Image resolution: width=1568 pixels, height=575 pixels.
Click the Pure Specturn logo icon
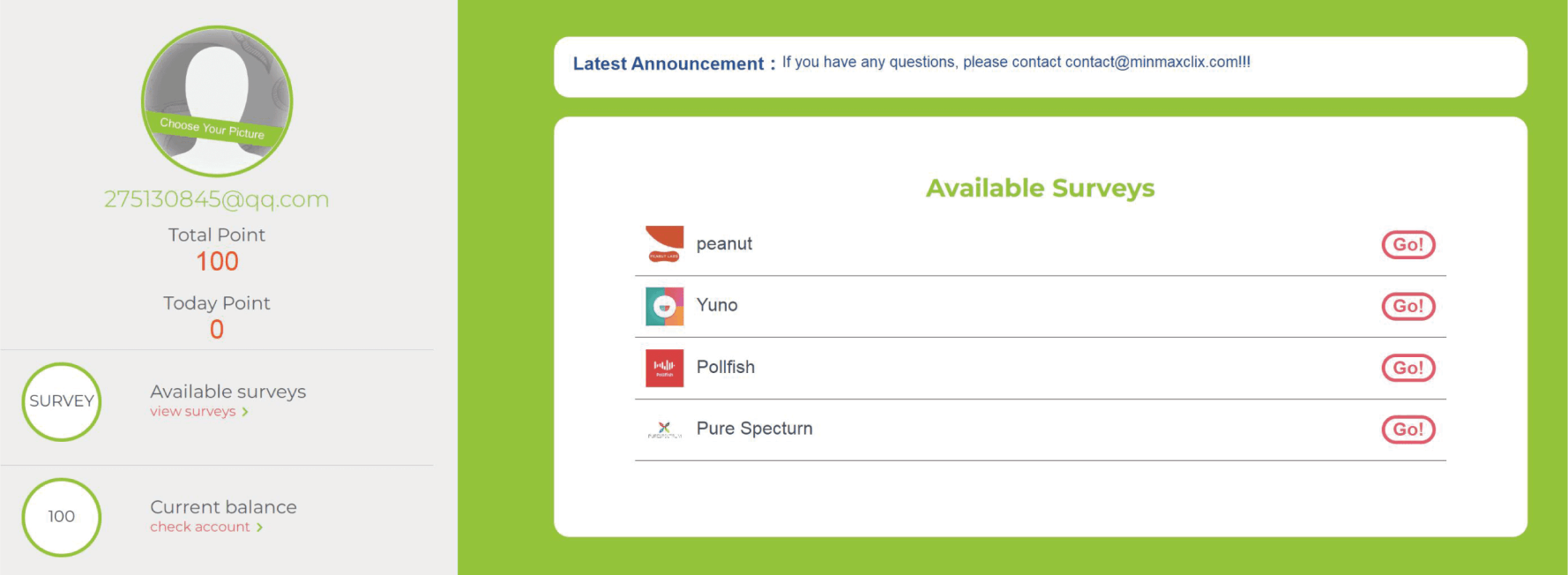point(664,429)
